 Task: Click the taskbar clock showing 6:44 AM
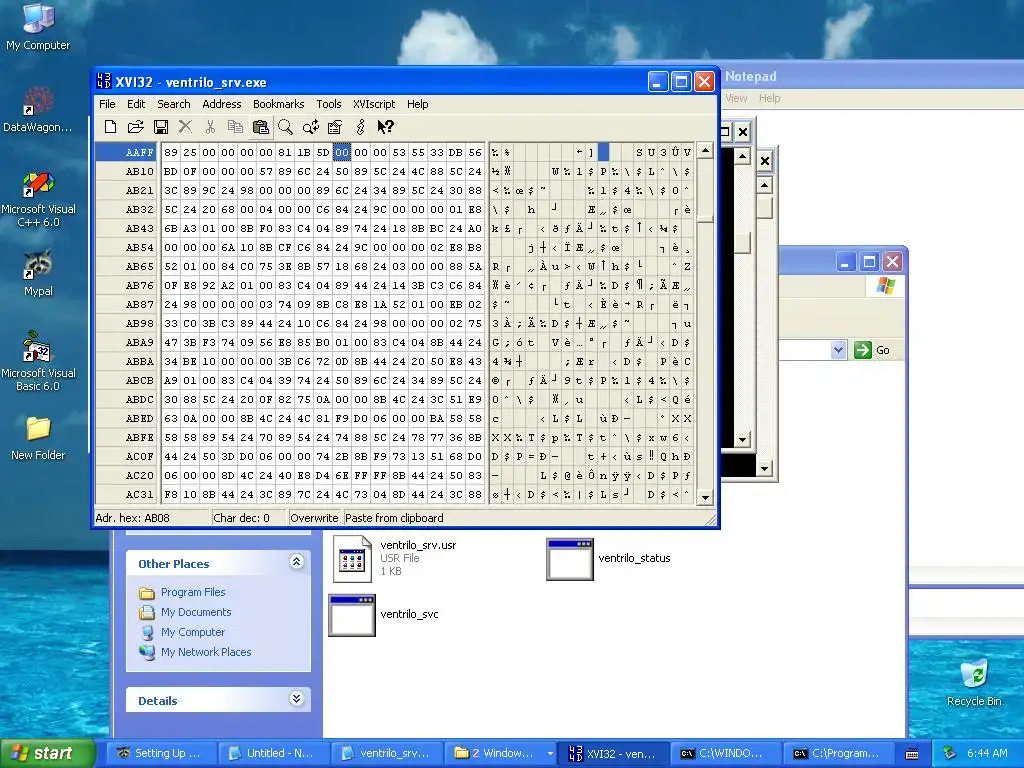click(987, 753)
